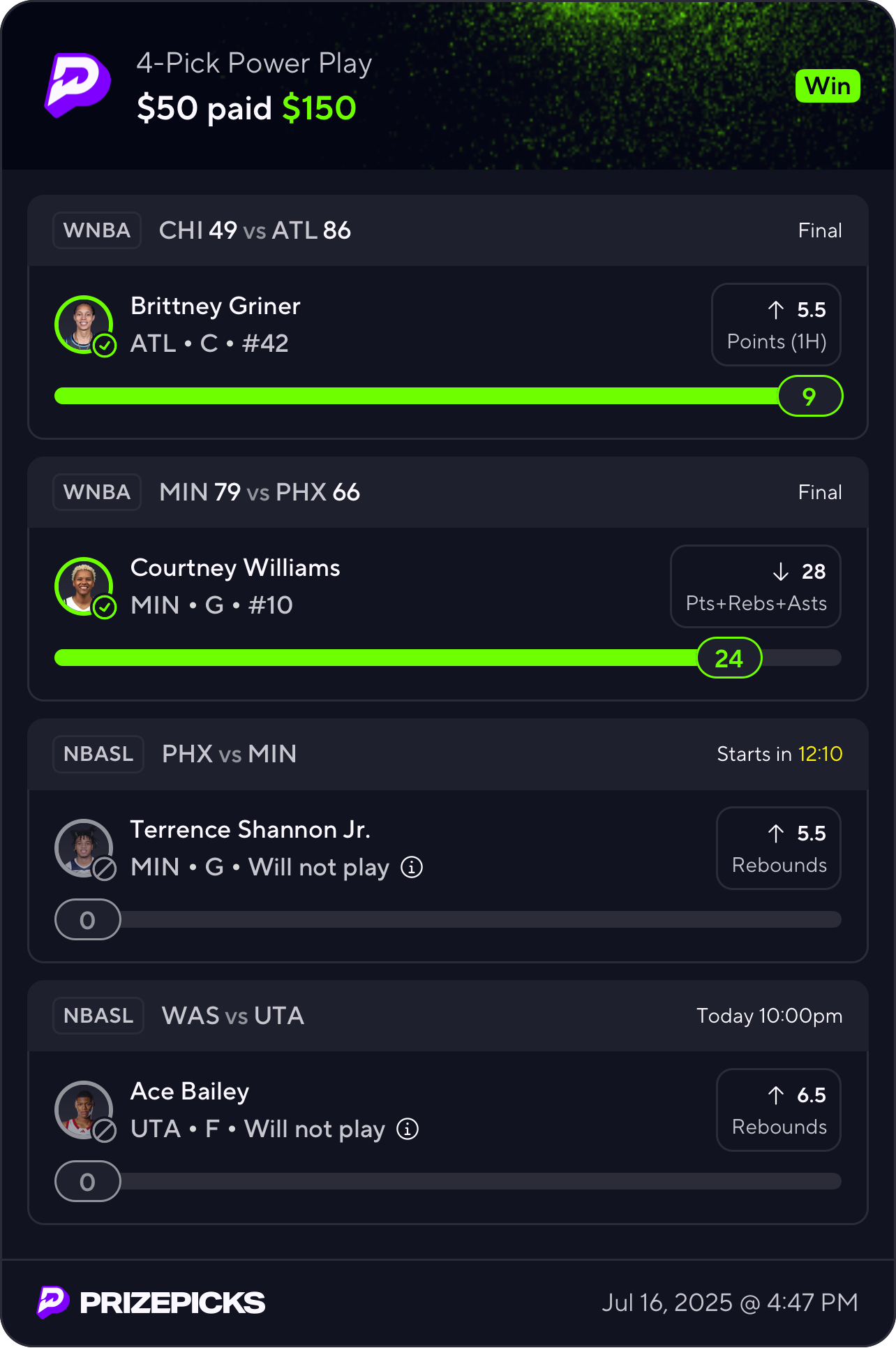Click Griner's progress bar value 9

click(809, 397)
